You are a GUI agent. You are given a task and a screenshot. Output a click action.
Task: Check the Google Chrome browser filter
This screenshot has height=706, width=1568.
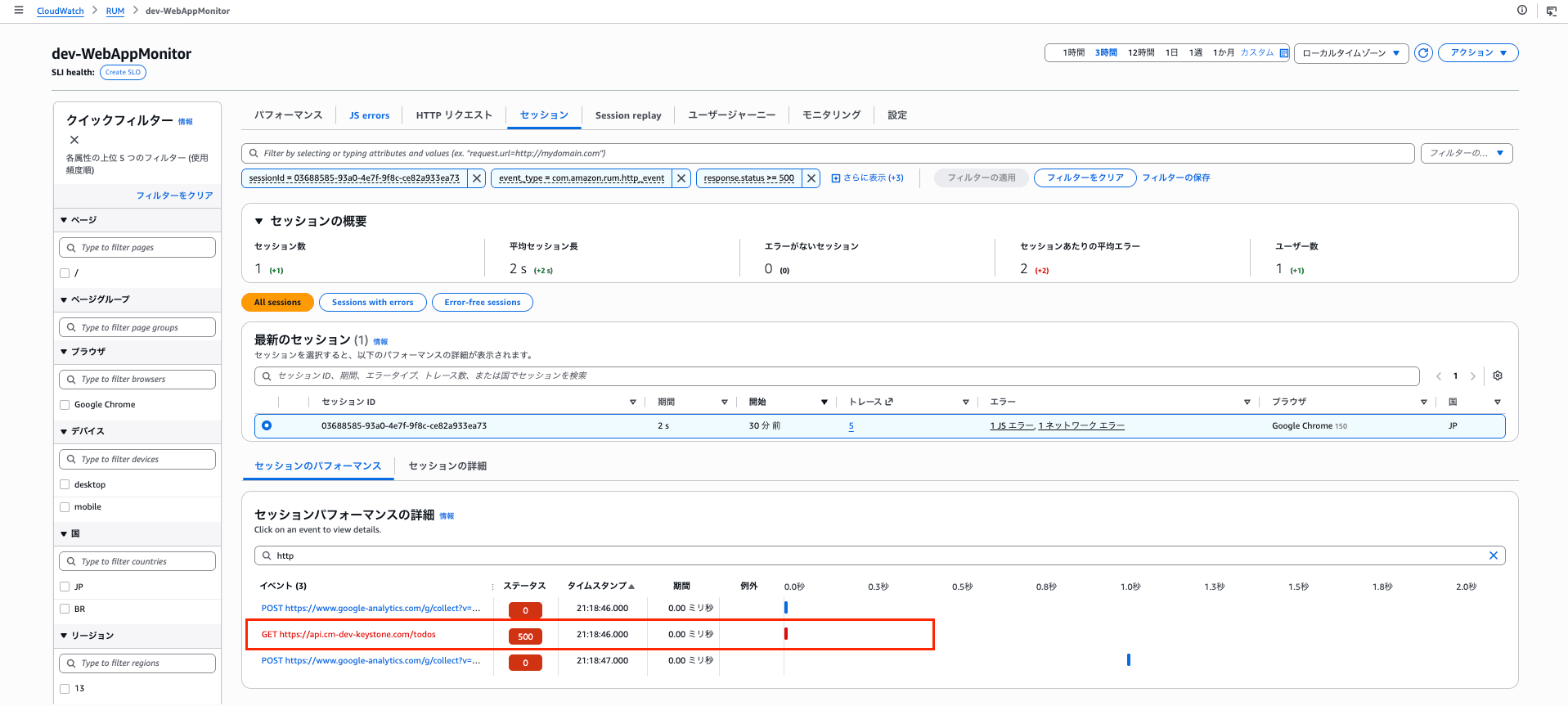[65, 405]
